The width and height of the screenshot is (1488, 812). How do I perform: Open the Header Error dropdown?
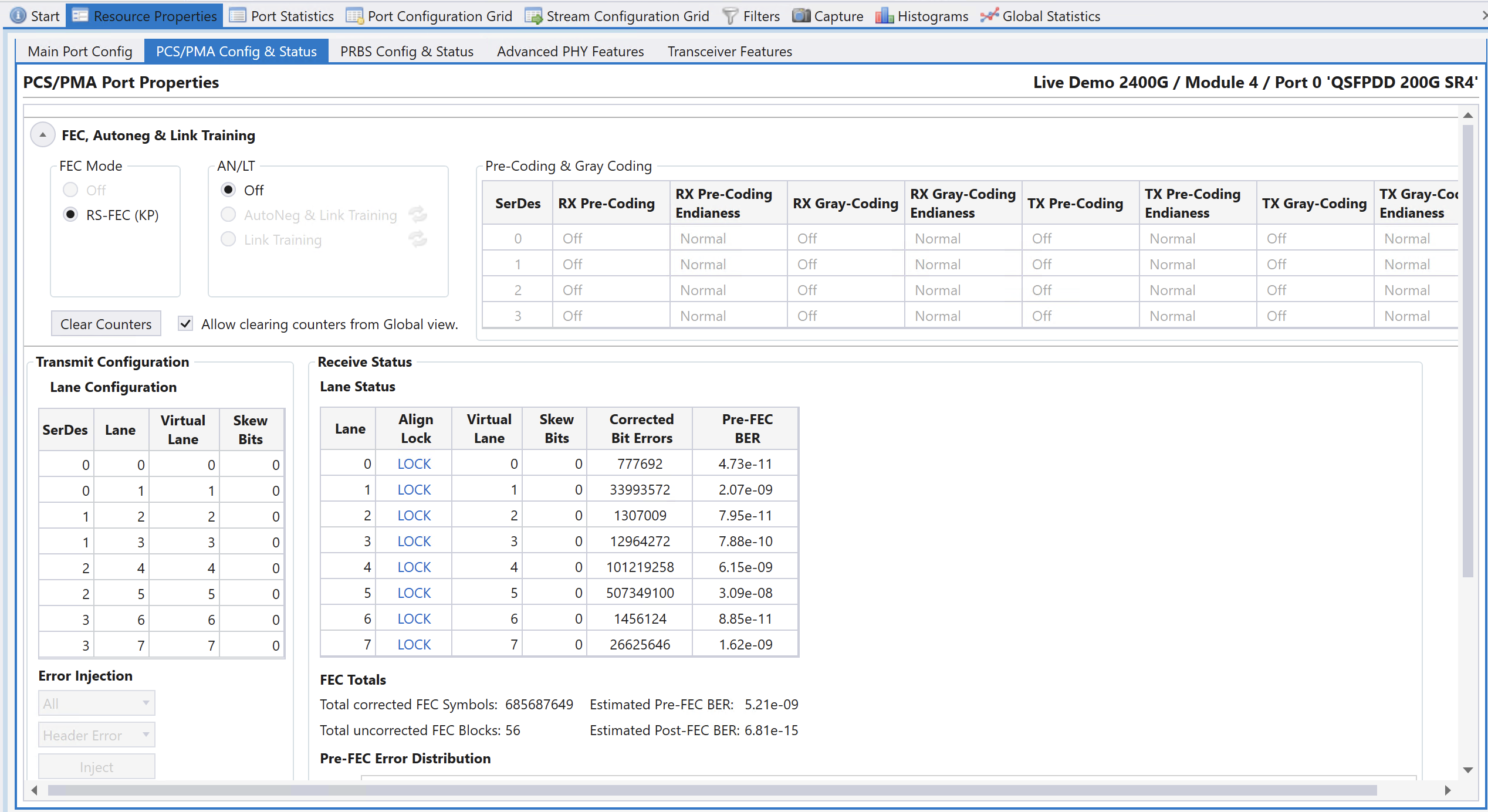pyautogui.click(x=97, y=735)
